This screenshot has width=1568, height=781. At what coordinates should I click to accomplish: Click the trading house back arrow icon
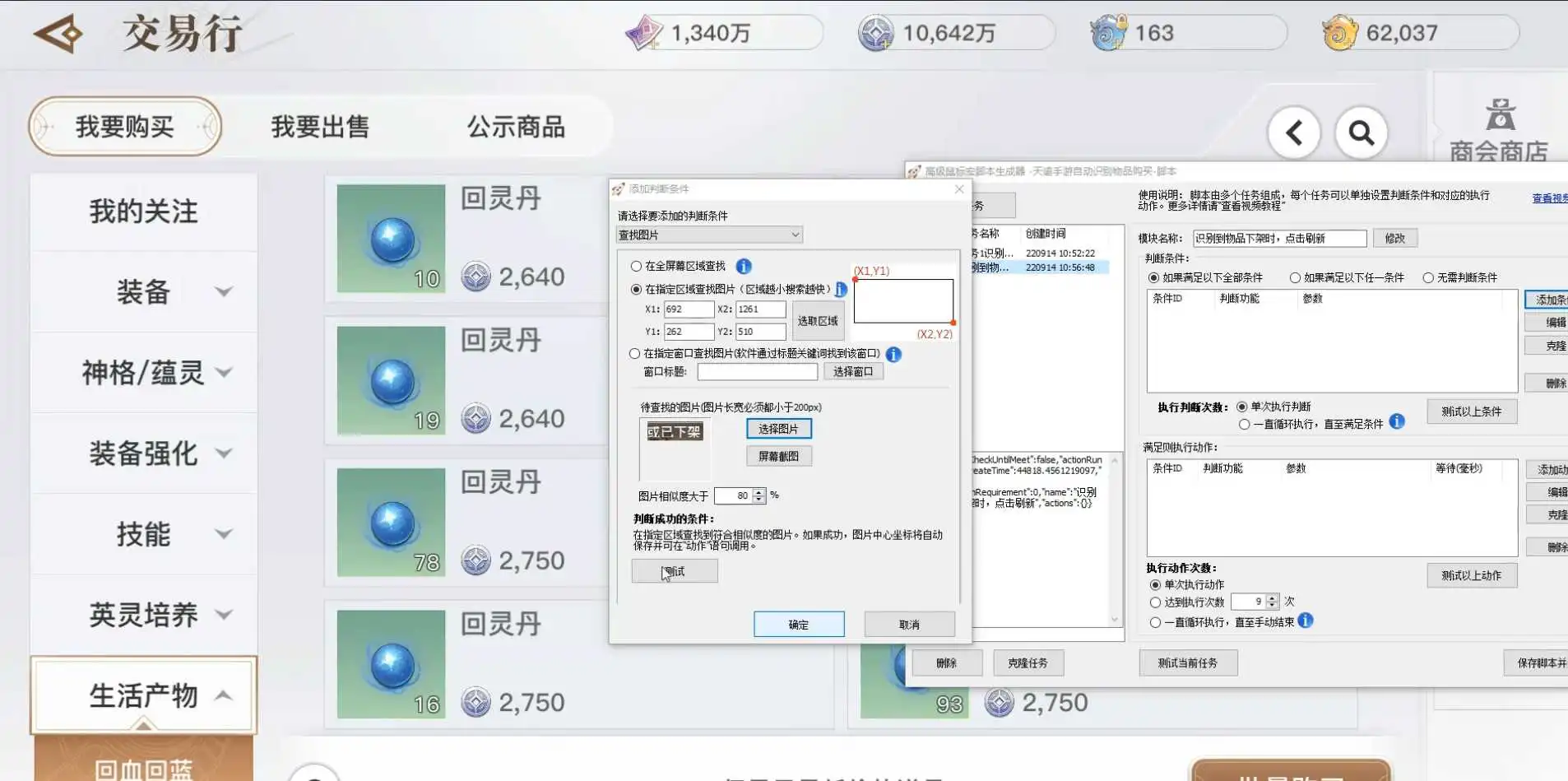tap(58, 34)
